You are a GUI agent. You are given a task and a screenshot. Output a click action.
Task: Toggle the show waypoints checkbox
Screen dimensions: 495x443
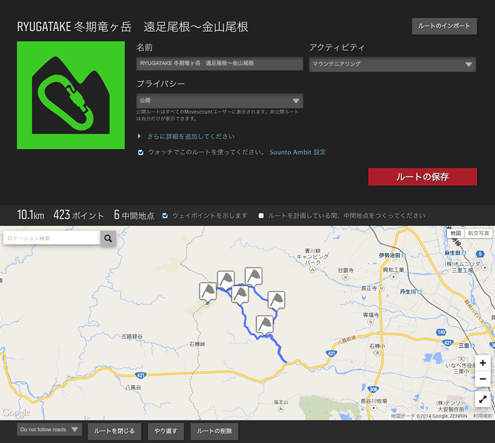(x=165, y=216)
